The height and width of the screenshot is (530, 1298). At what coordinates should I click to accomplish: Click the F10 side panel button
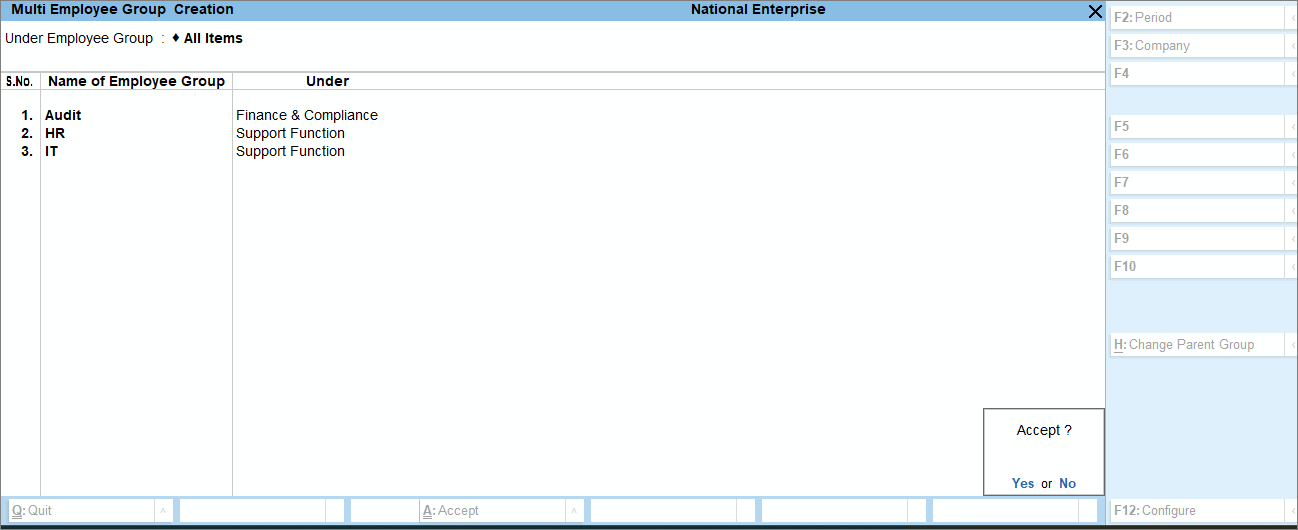pos(1196,267)
